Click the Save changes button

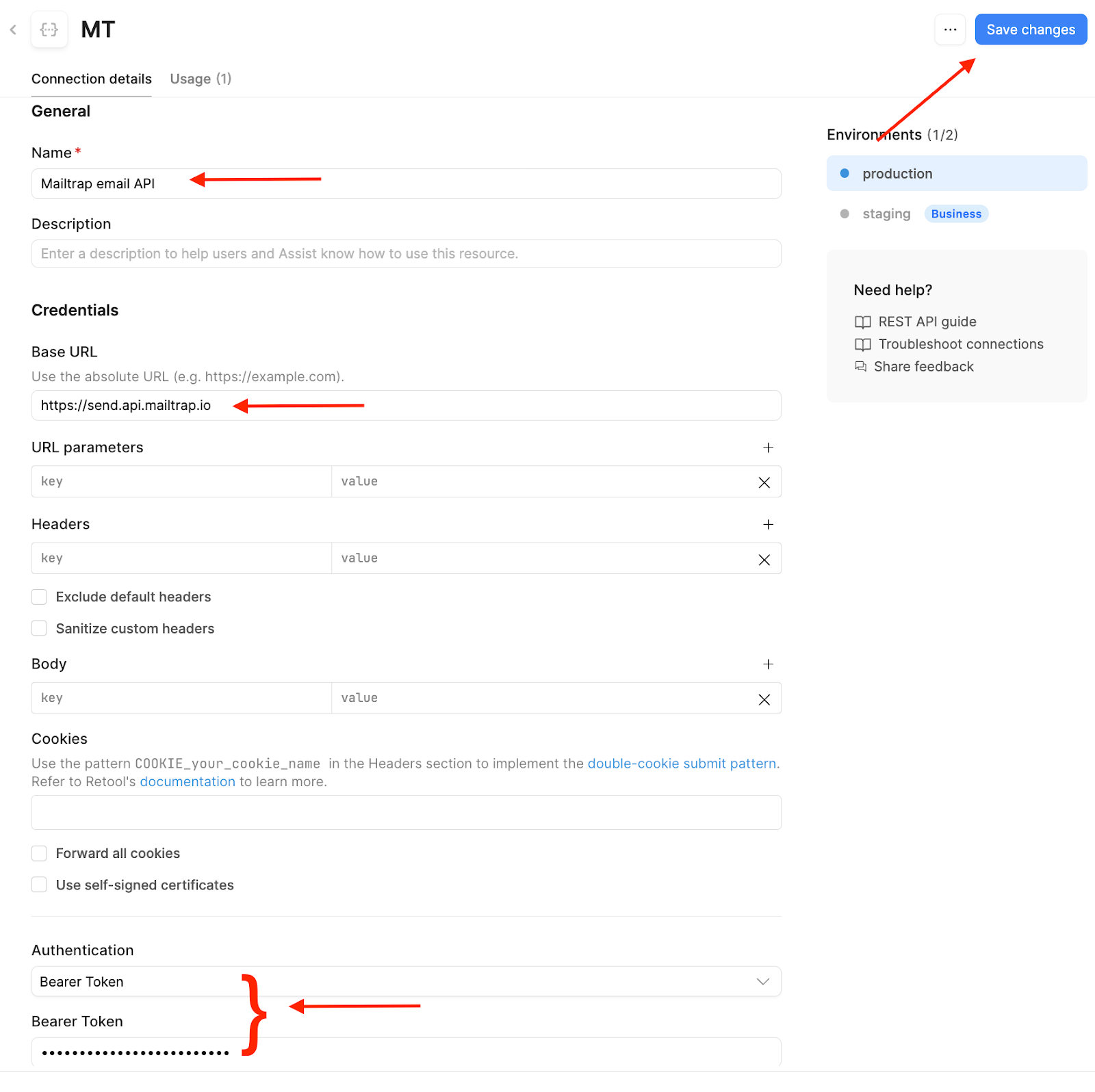1030,29
